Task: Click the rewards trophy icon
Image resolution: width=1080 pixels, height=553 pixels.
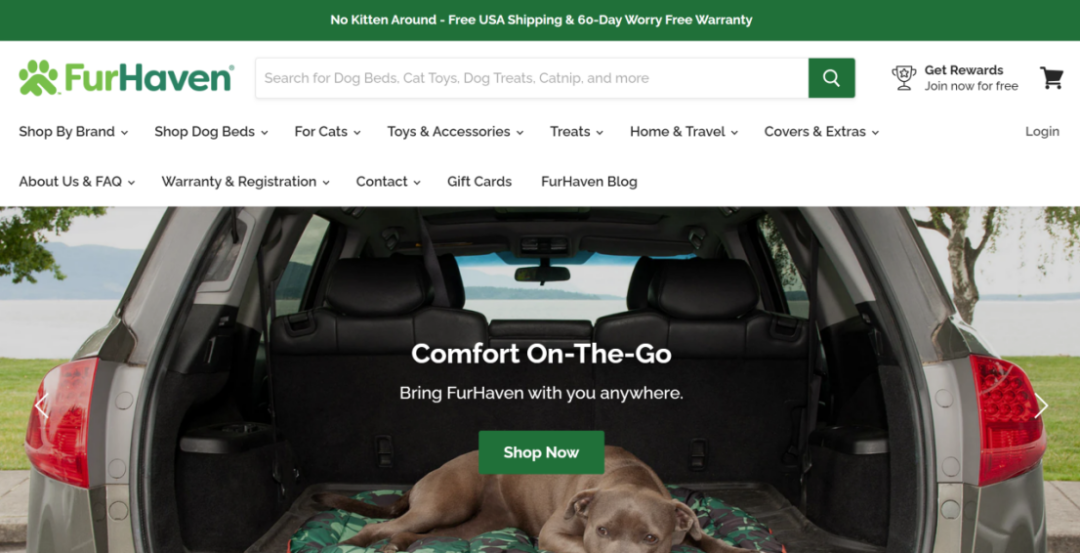Action: tap(904, 78)
